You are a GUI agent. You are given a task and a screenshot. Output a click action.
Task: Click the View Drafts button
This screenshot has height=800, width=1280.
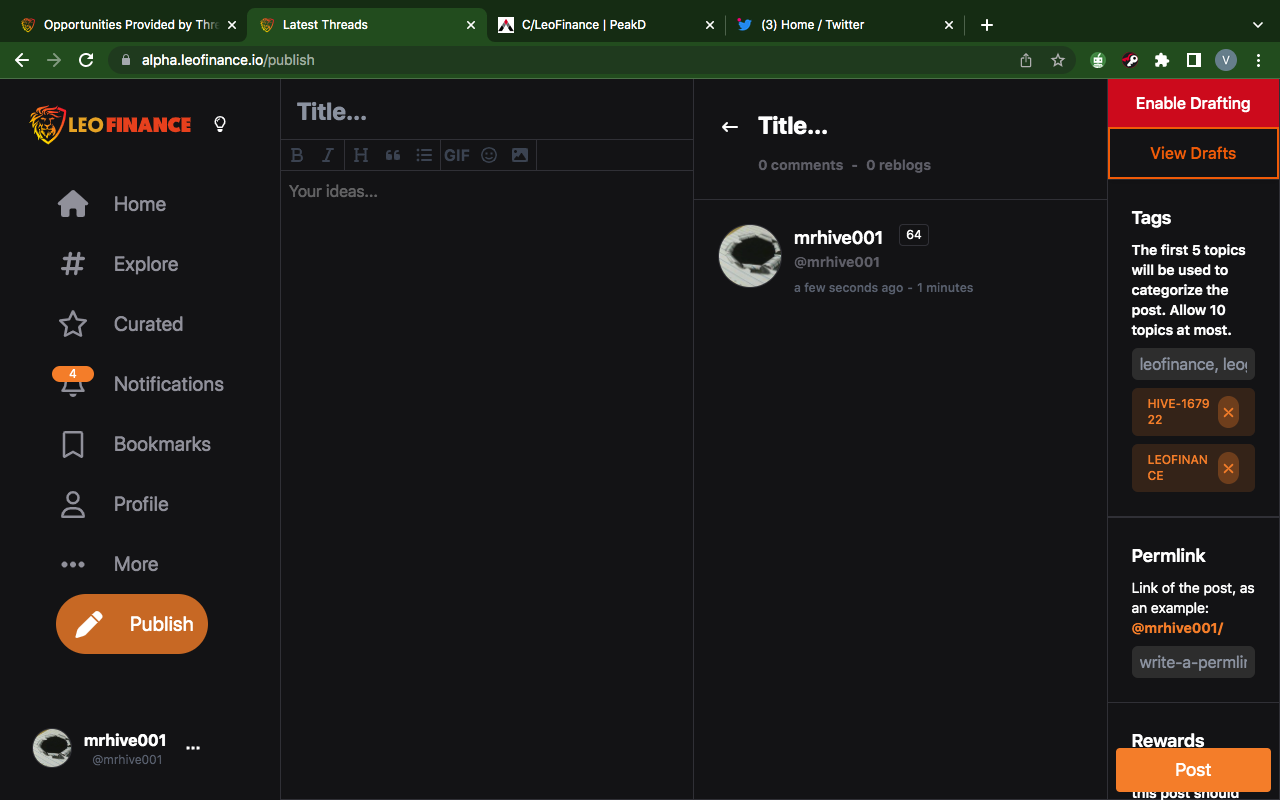point(1193,153)
